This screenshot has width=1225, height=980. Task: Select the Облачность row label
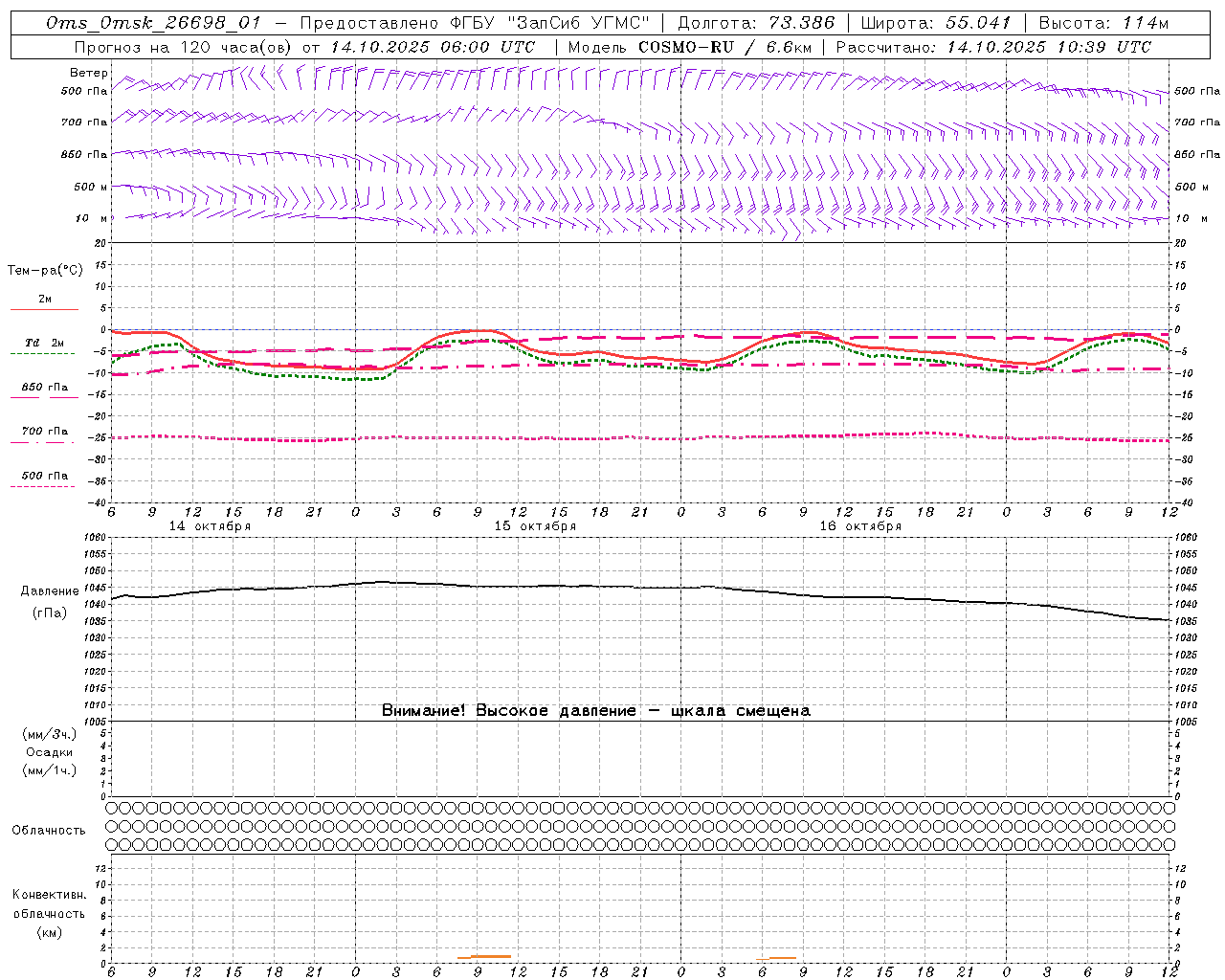tap(49, 830)
